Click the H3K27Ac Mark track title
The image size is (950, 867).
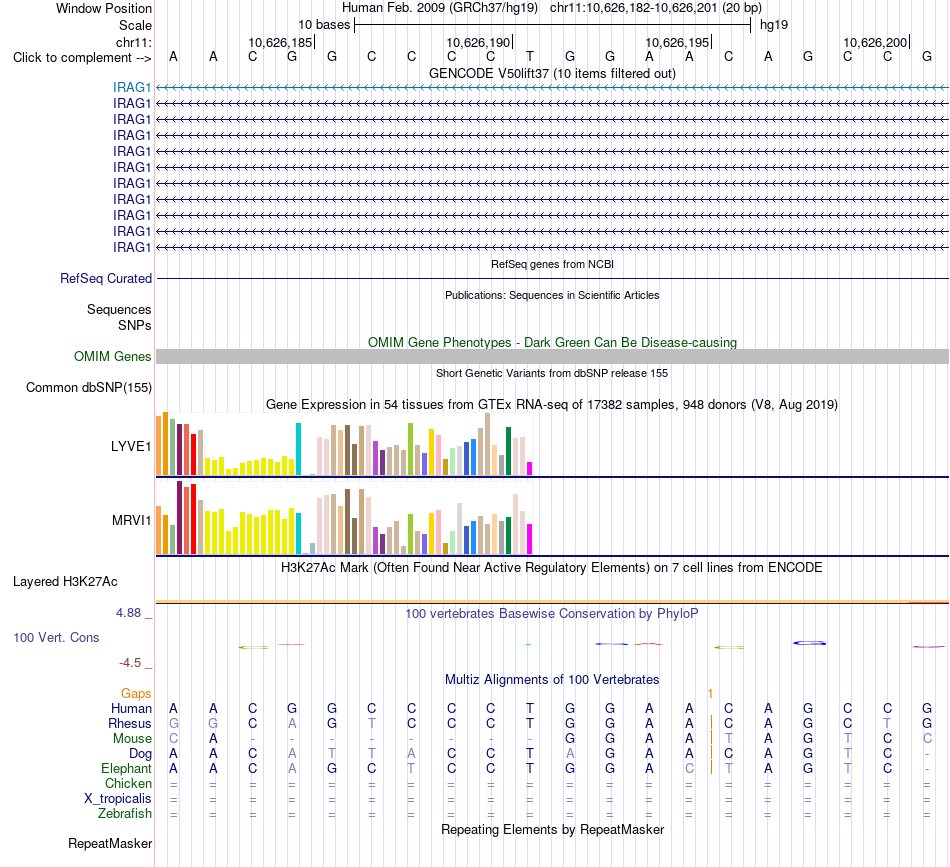tap(552, 568)
